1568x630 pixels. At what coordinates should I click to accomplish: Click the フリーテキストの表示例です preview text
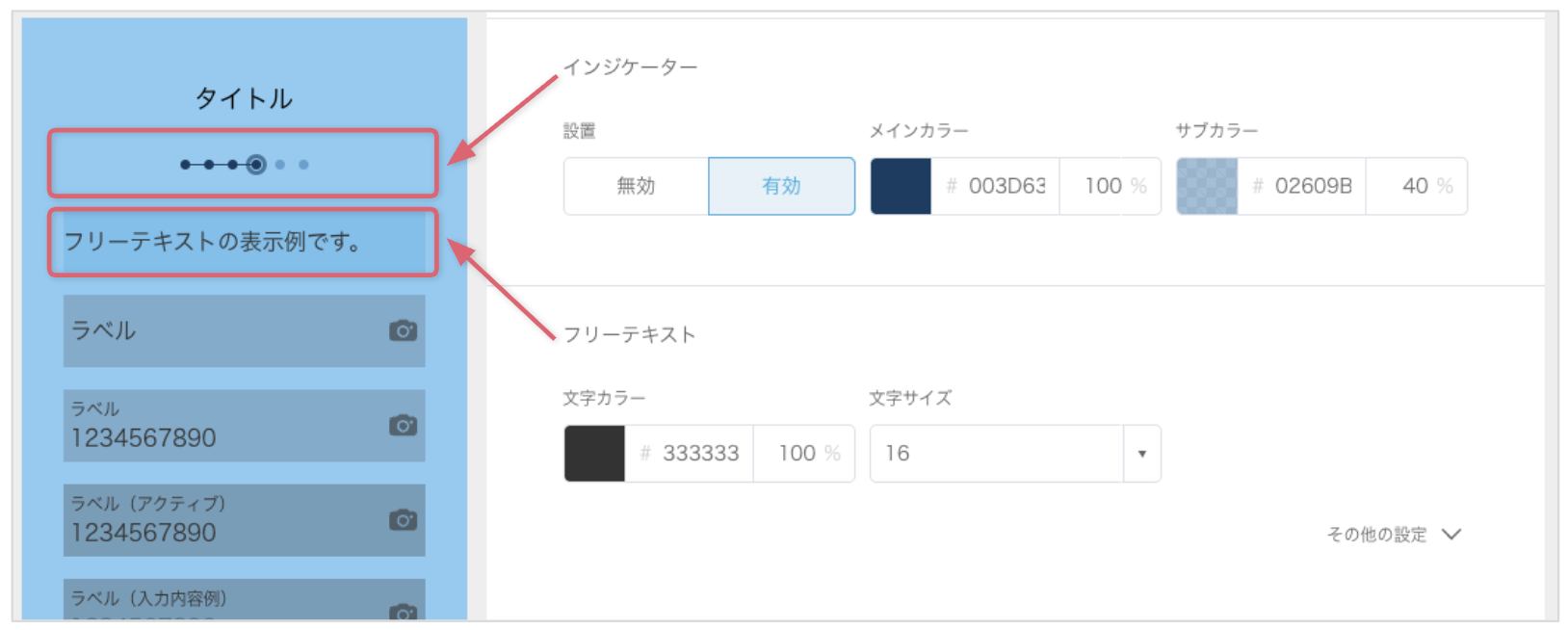(213, 242)
